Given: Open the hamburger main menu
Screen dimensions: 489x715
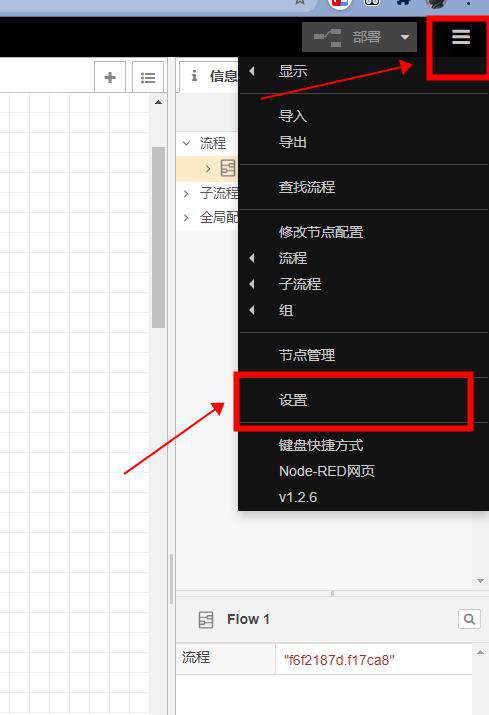Looking at the screenshot, I should coord(461,37).
